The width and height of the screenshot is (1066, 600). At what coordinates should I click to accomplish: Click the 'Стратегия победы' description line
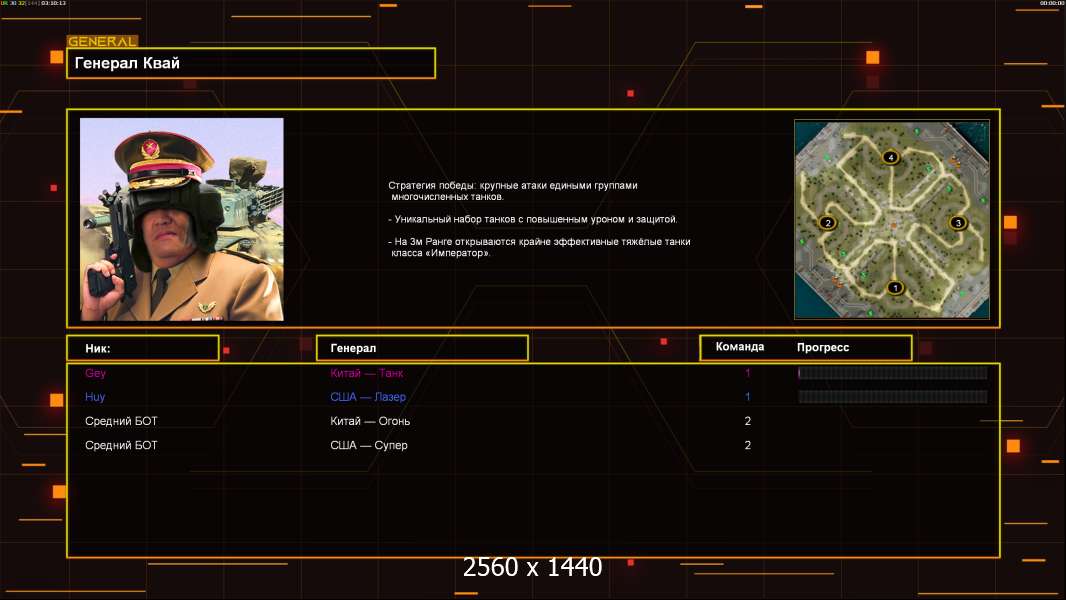pos(513,191)
